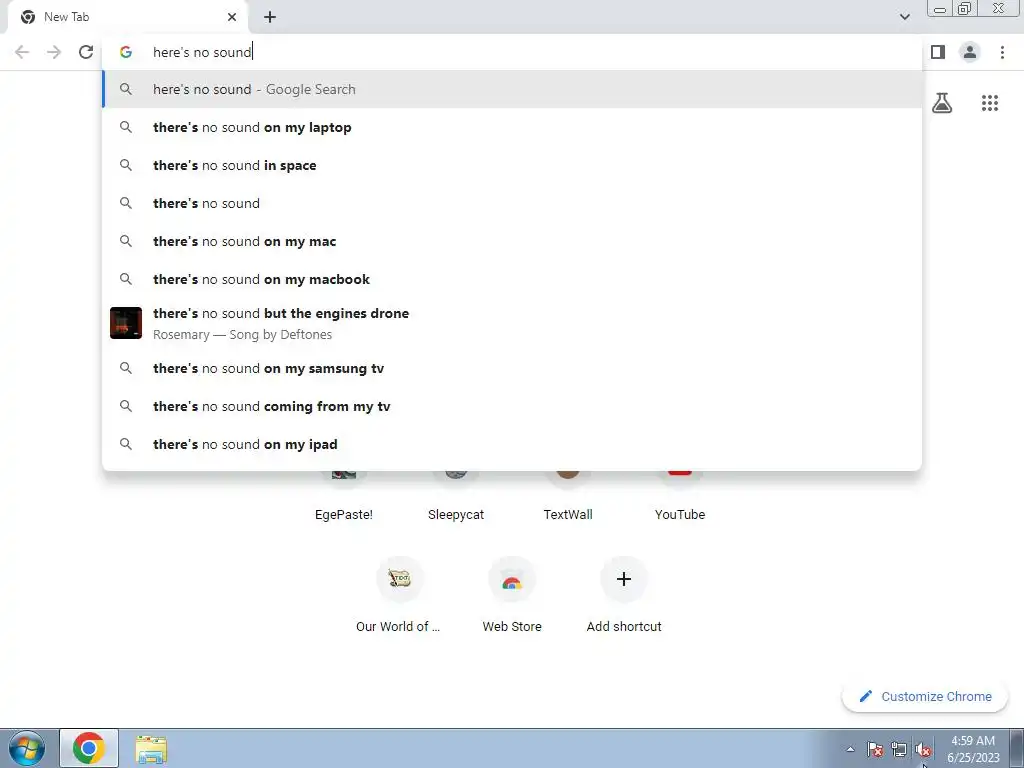This screenshot has width=1024, height=768.
Task: Open a new tab with plus button
Action: tap(270, 17)
